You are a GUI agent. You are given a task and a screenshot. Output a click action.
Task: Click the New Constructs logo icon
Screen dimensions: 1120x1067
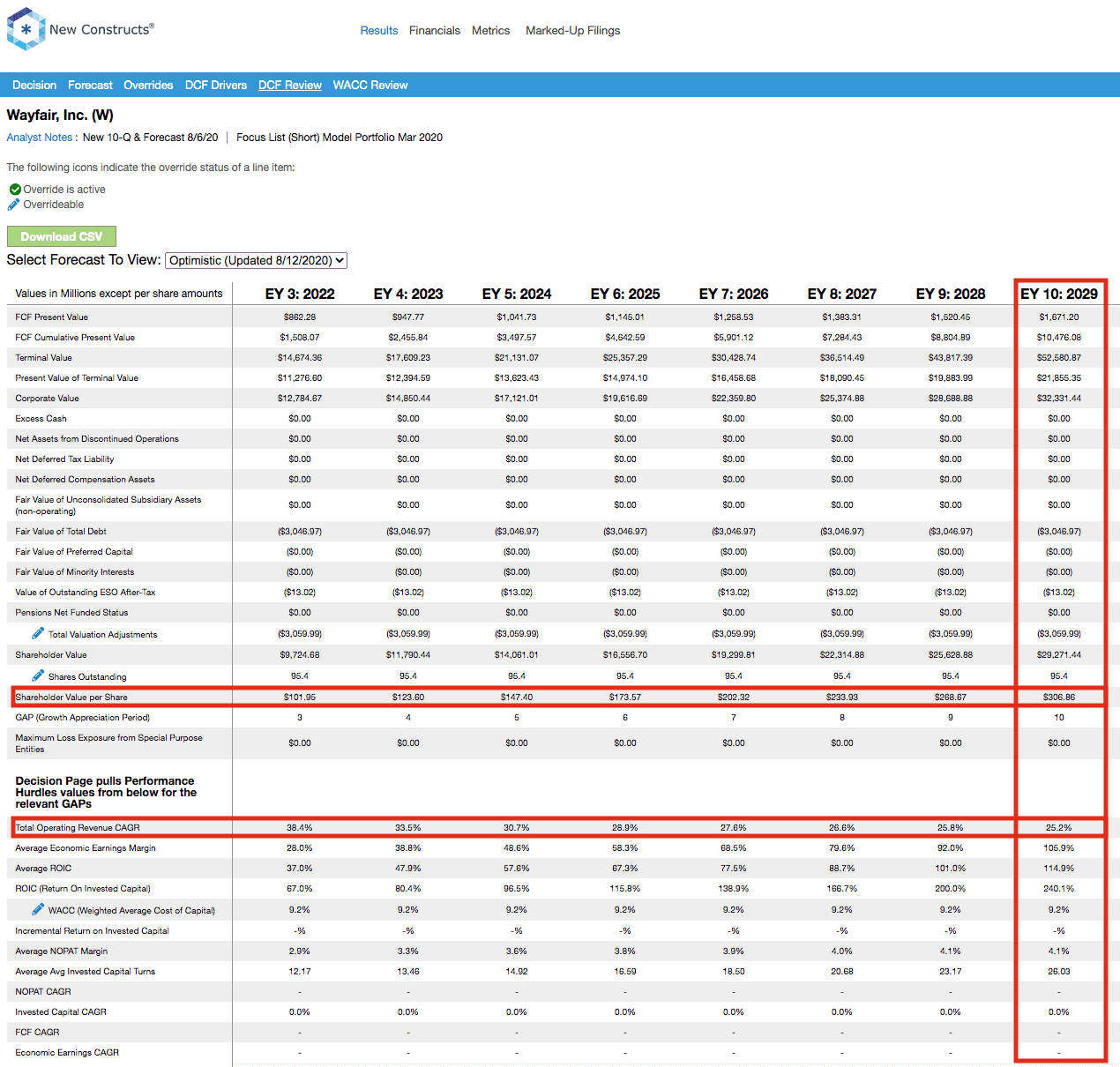(26, 29)
